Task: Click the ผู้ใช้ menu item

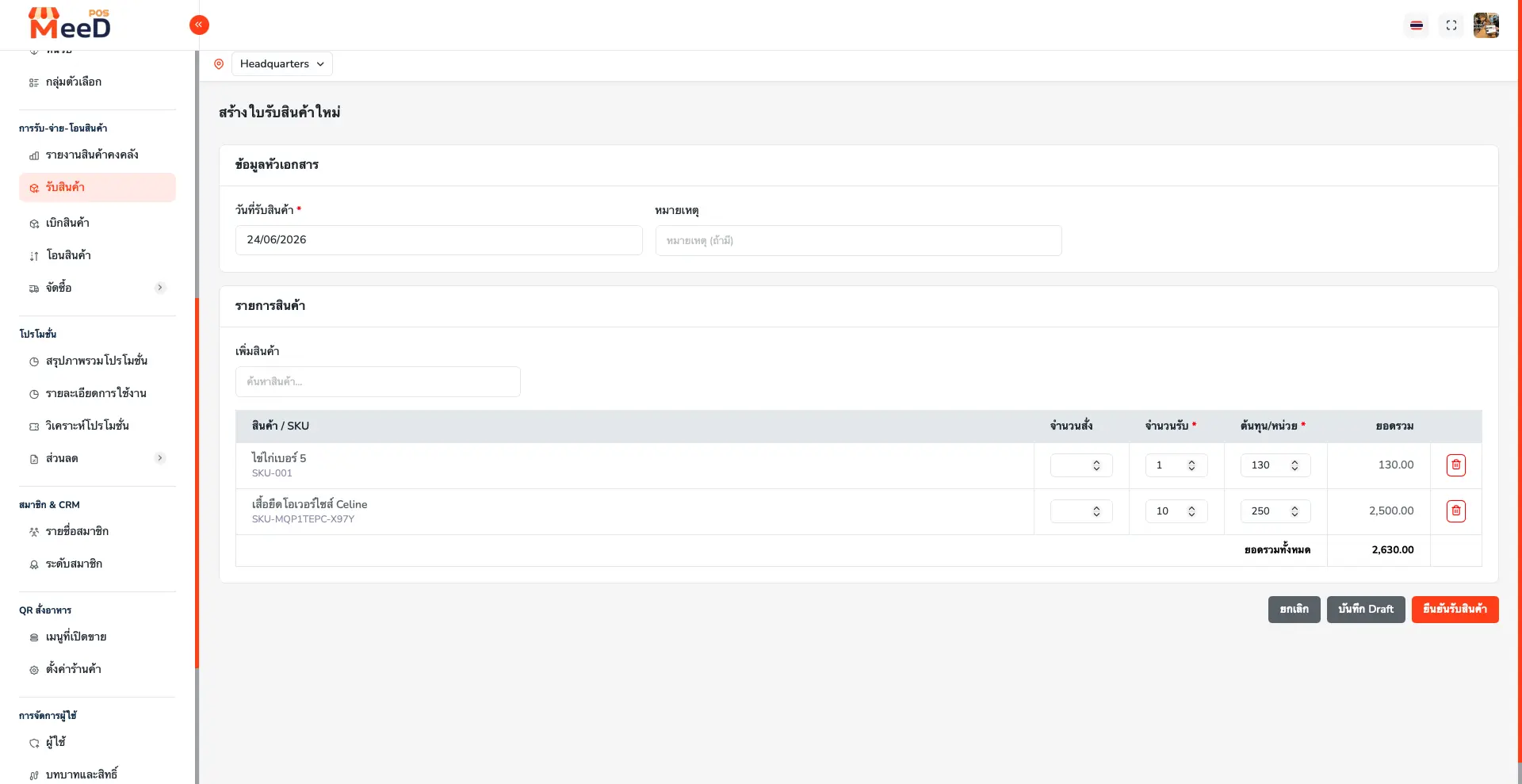Action: click(98, 743)
